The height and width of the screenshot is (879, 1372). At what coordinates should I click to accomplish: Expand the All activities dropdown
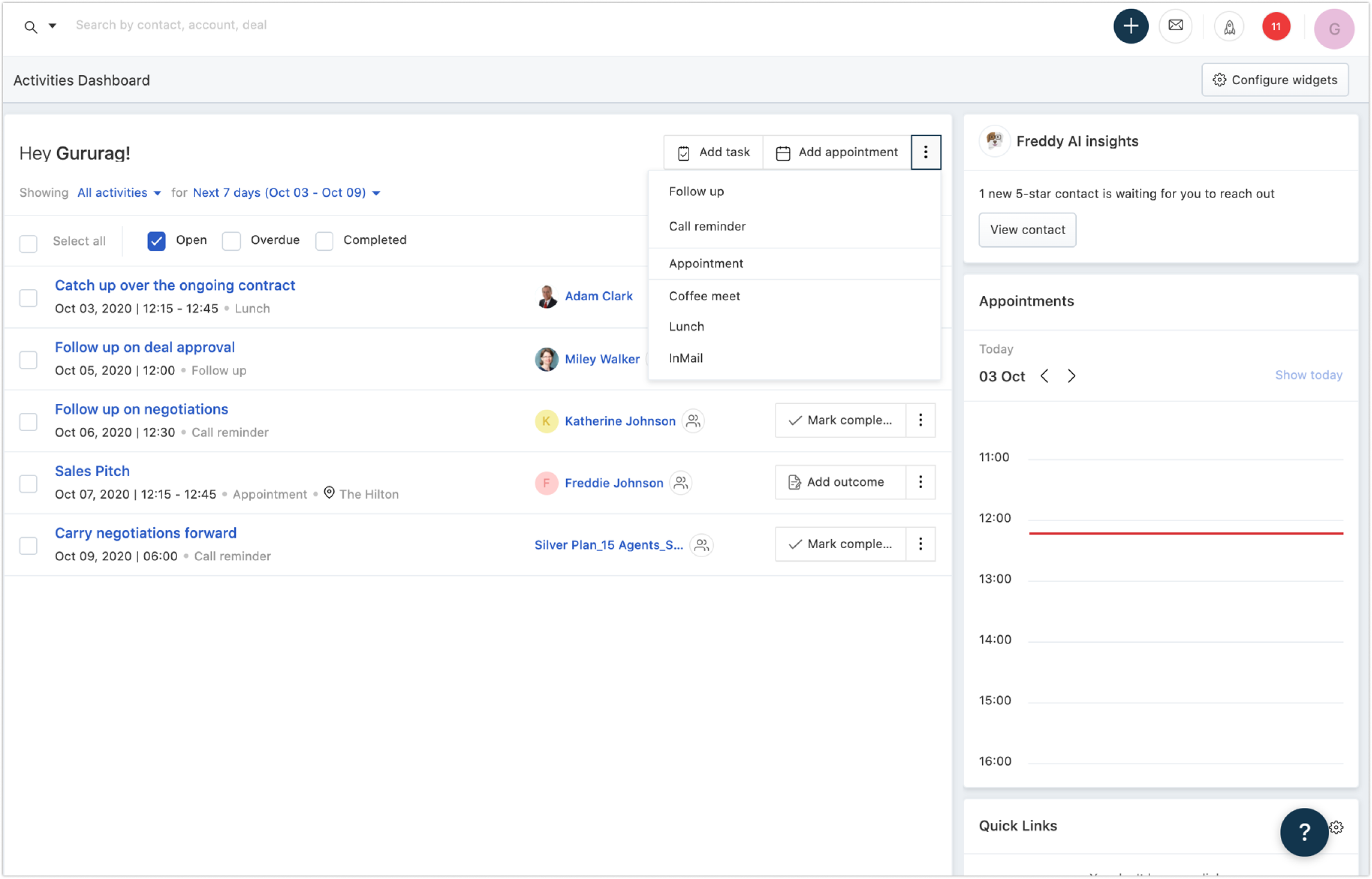pyautogui.click(x=119, y=193)
